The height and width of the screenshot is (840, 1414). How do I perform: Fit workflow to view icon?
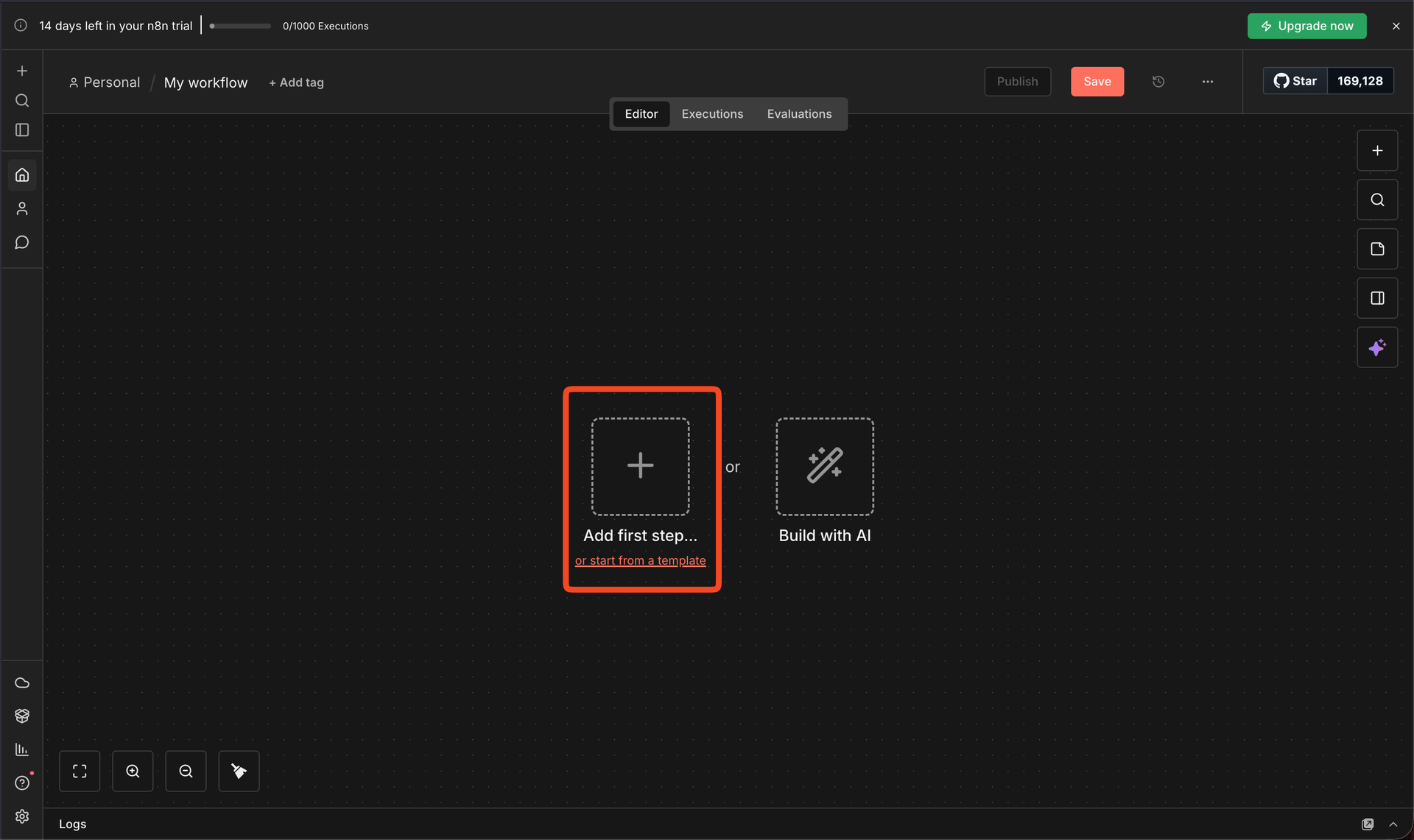(x=80, y=771)
